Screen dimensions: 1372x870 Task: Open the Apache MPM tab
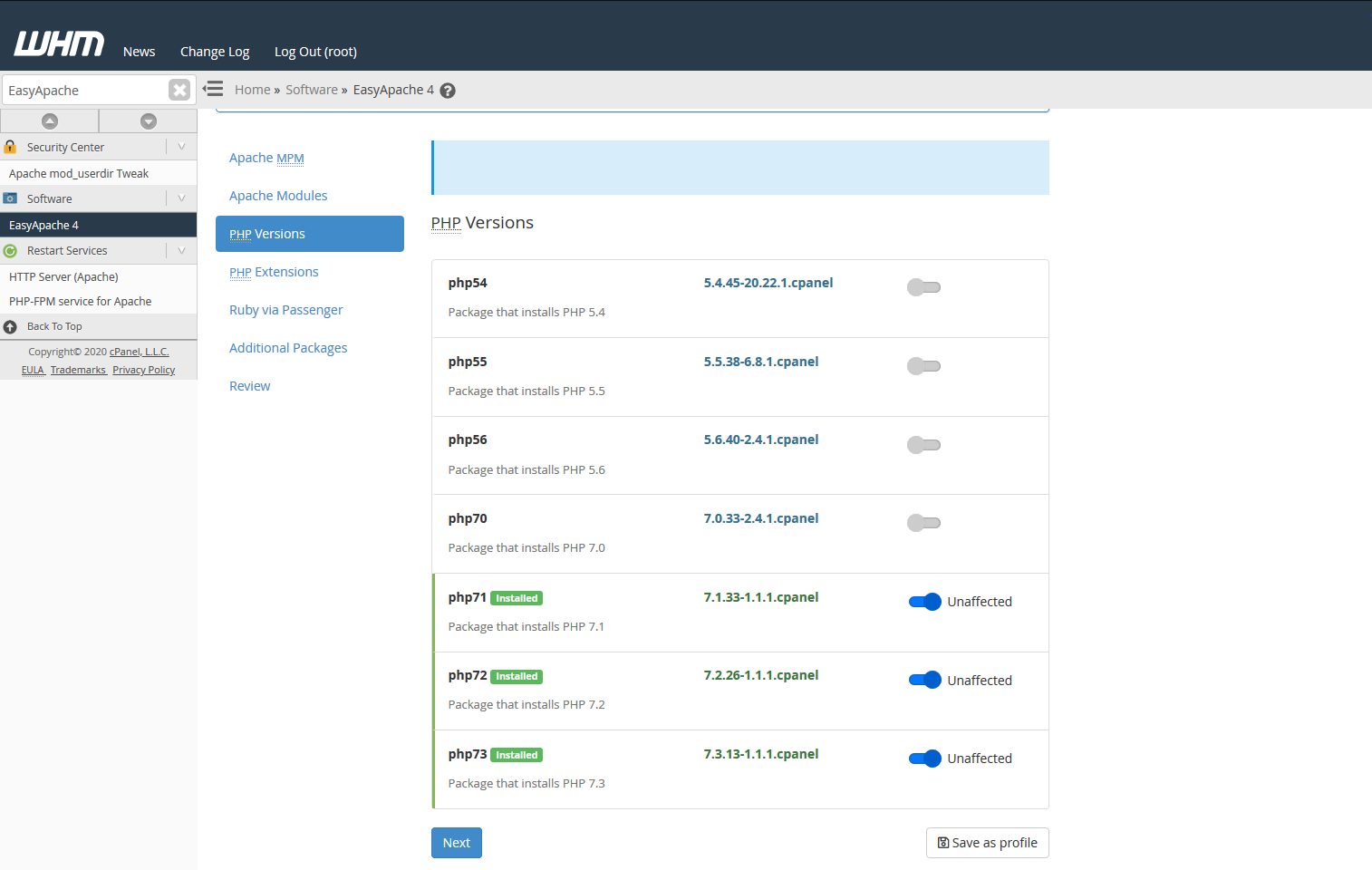[266, 158]
